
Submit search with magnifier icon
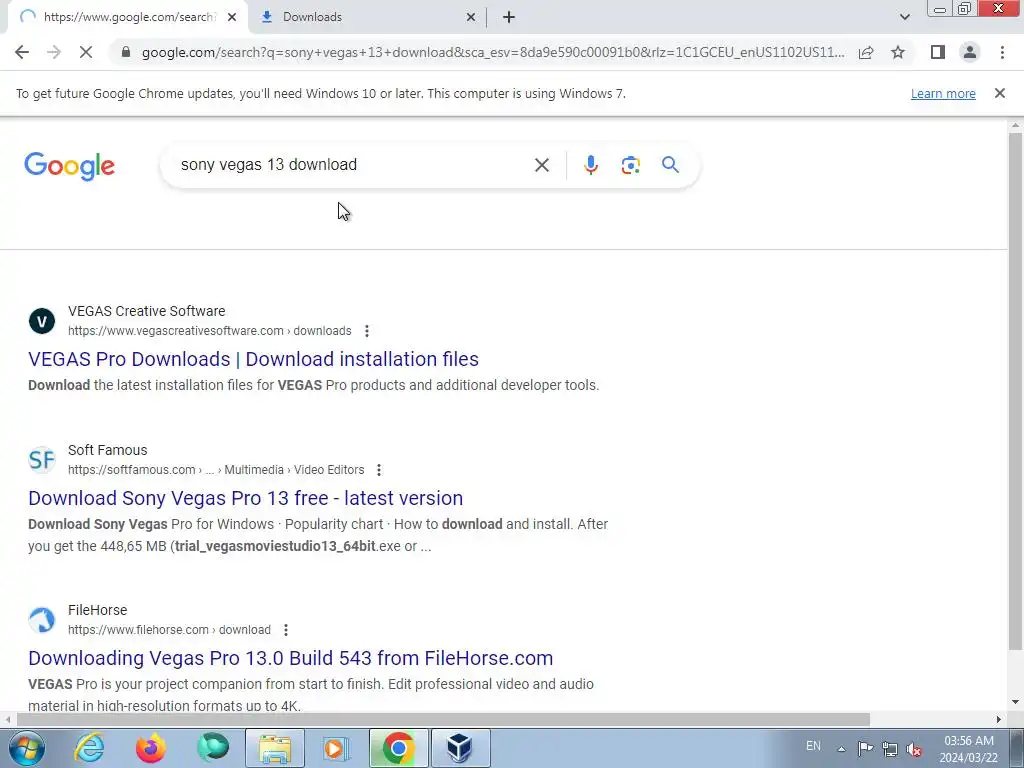tap(670, 165)
